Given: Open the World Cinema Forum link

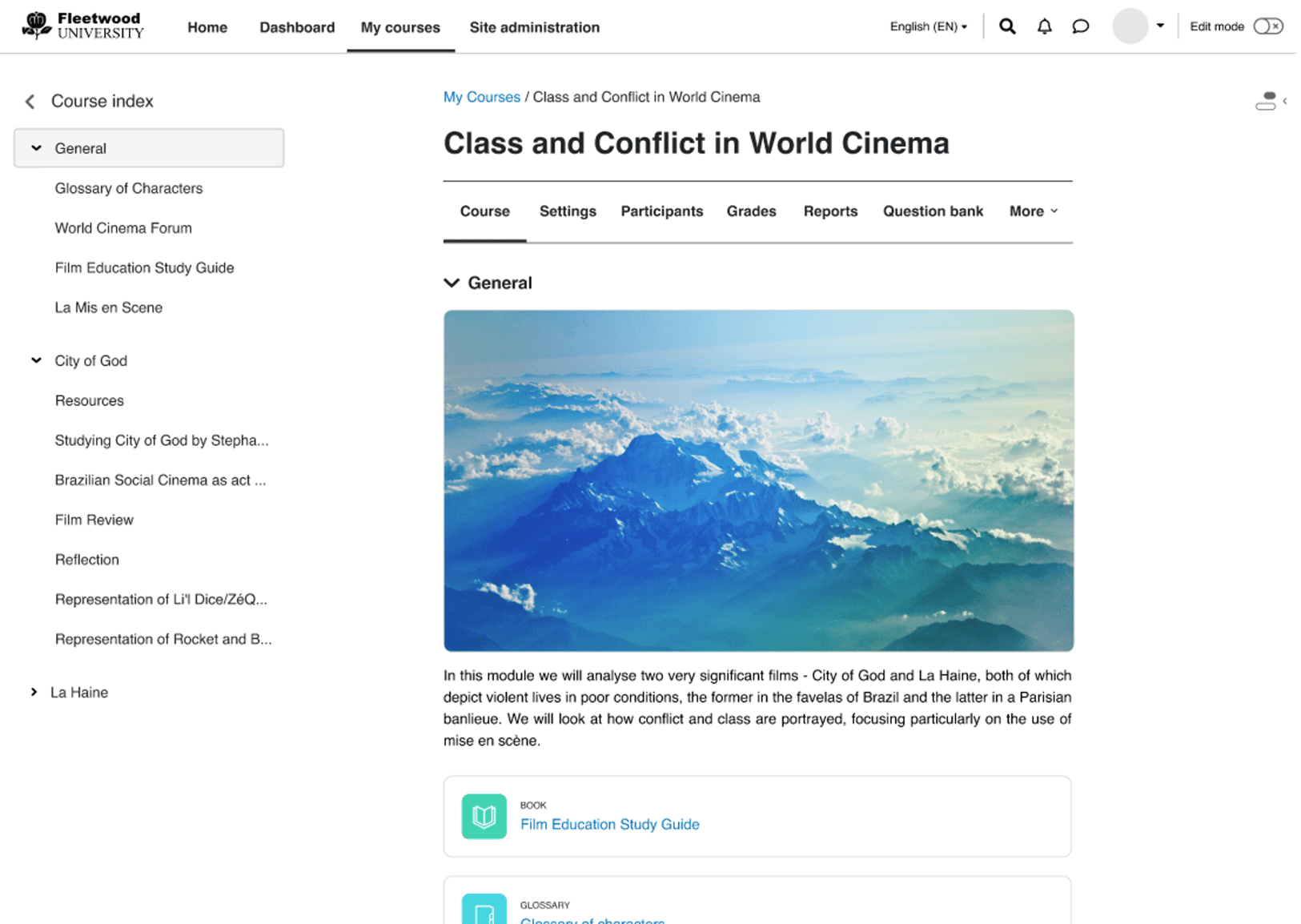Looking at the screenshot, I should coord(122,228).
